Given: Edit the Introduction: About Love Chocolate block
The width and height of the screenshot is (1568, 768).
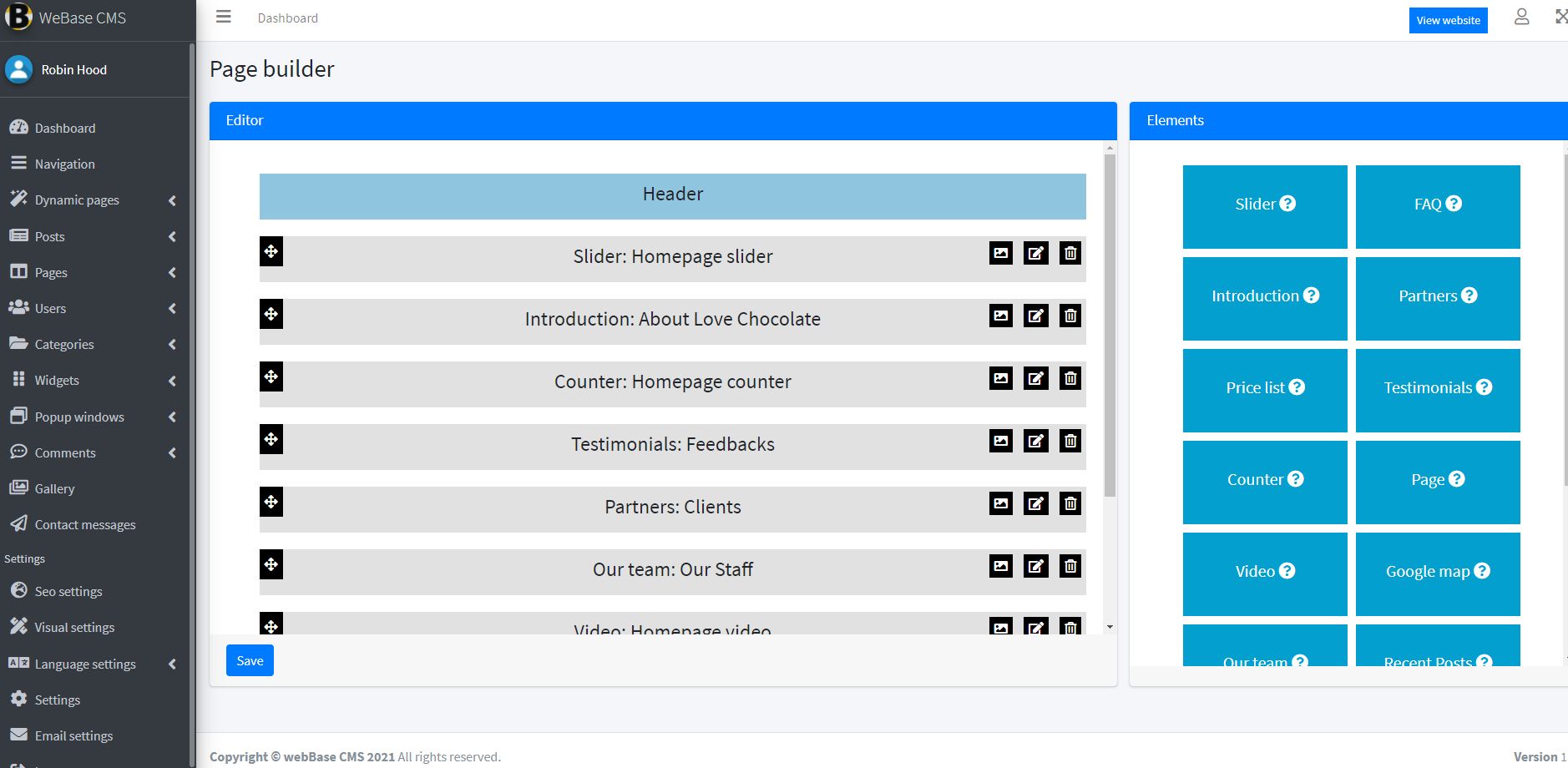Looking at the screenshot, I should coord(1035,316).
